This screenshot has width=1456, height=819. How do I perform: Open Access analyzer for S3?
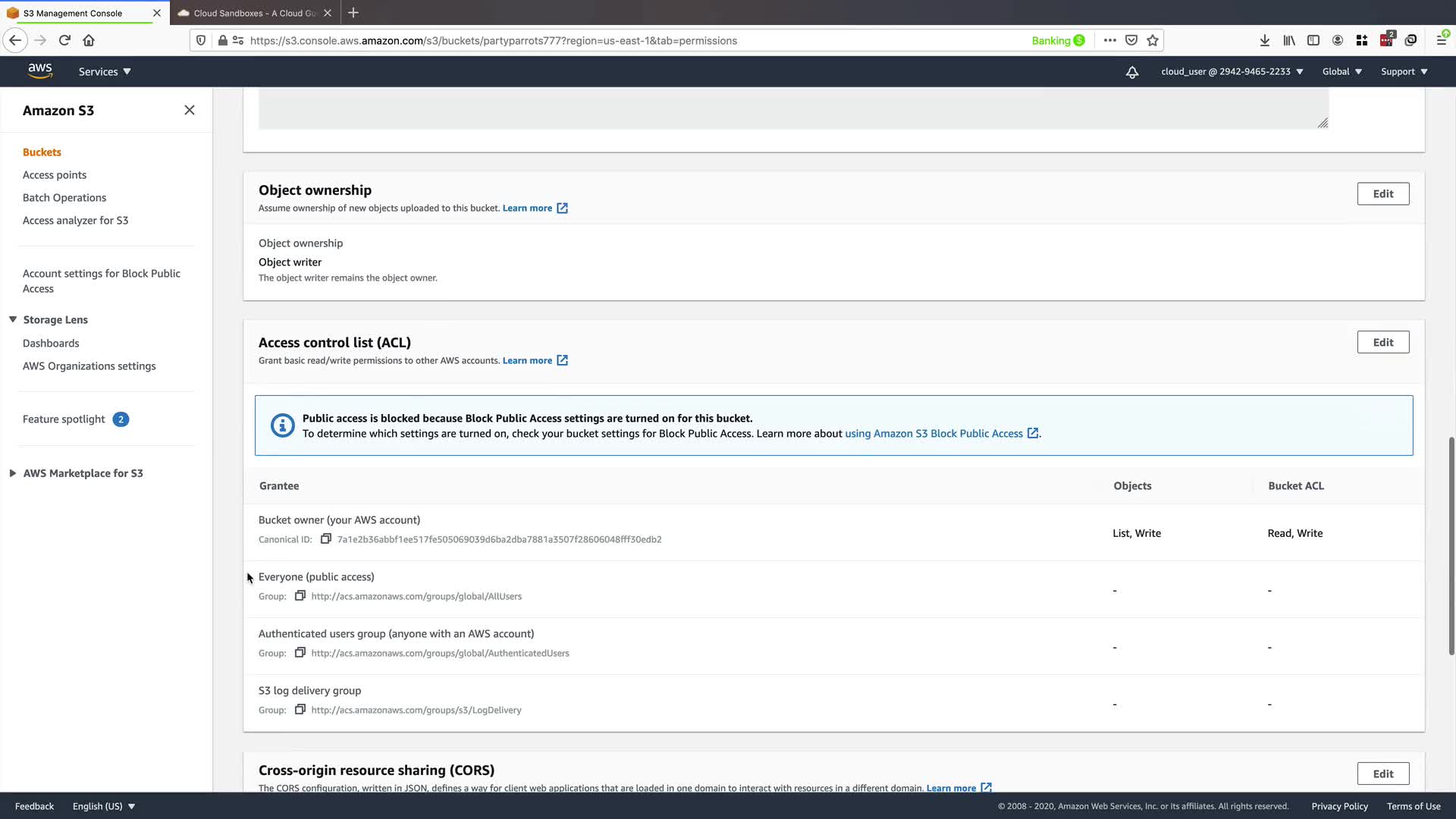coord(75,221)
